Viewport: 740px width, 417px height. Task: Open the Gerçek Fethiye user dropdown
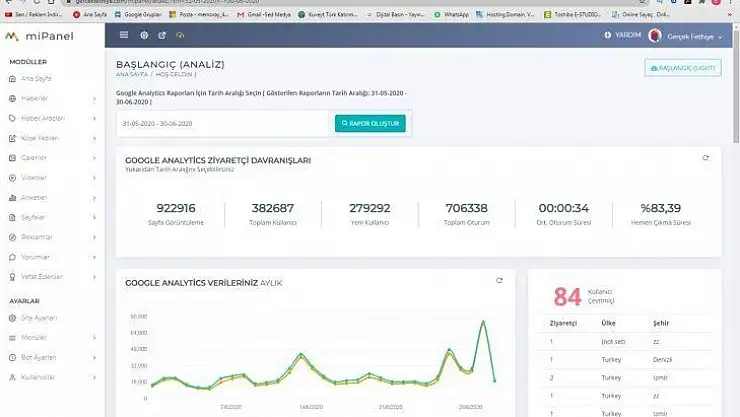[x=694, y=36]
